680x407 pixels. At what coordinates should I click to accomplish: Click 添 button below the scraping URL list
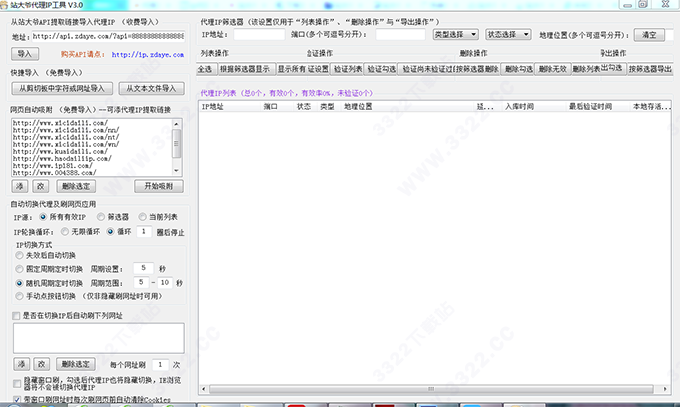(x=20, y=186)
